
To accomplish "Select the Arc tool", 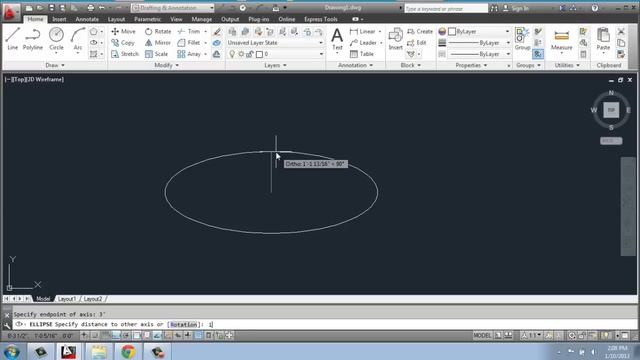I will point(78,39).
